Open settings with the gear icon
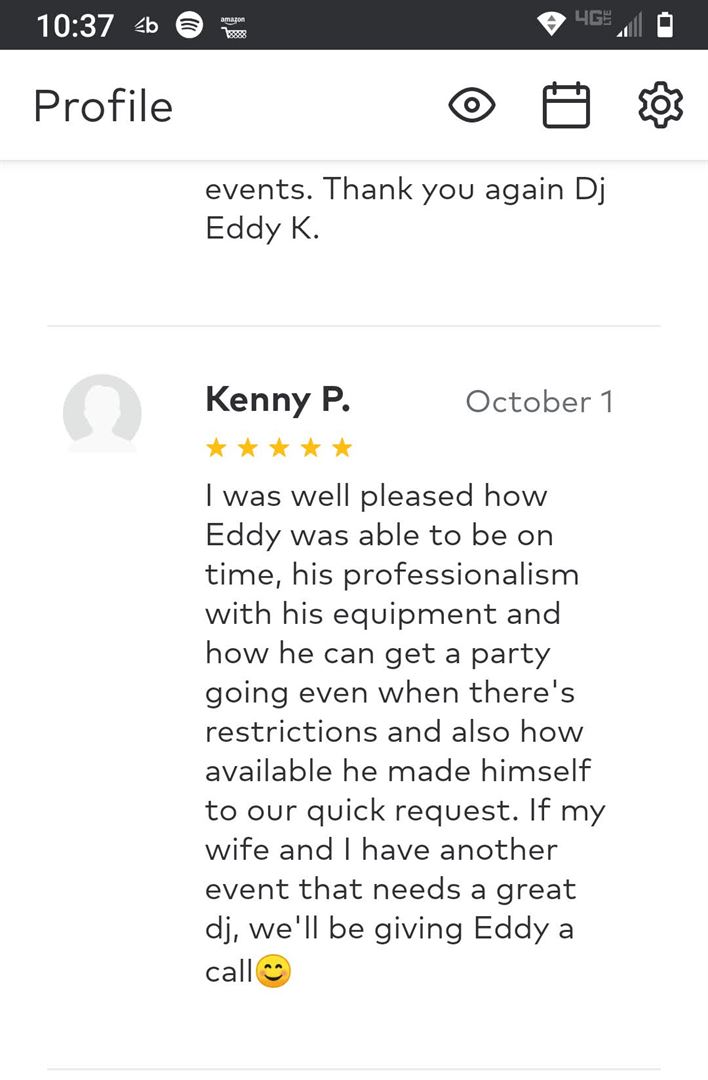This screenshot has width=708, height=1080. pos(660,105)
